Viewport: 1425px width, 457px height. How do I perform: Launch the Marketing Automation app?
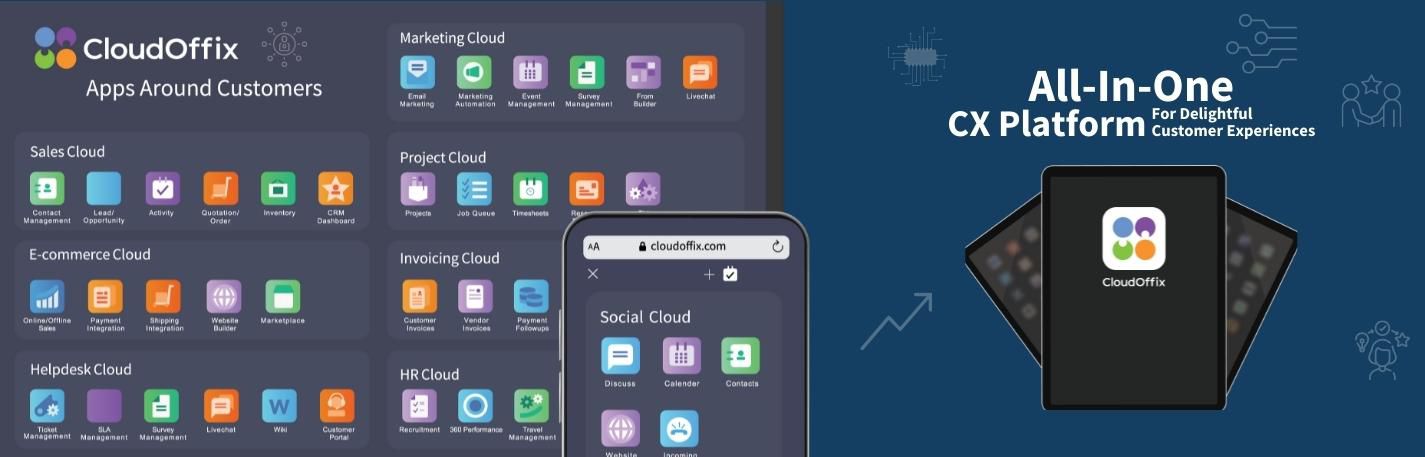pos(474,72)
